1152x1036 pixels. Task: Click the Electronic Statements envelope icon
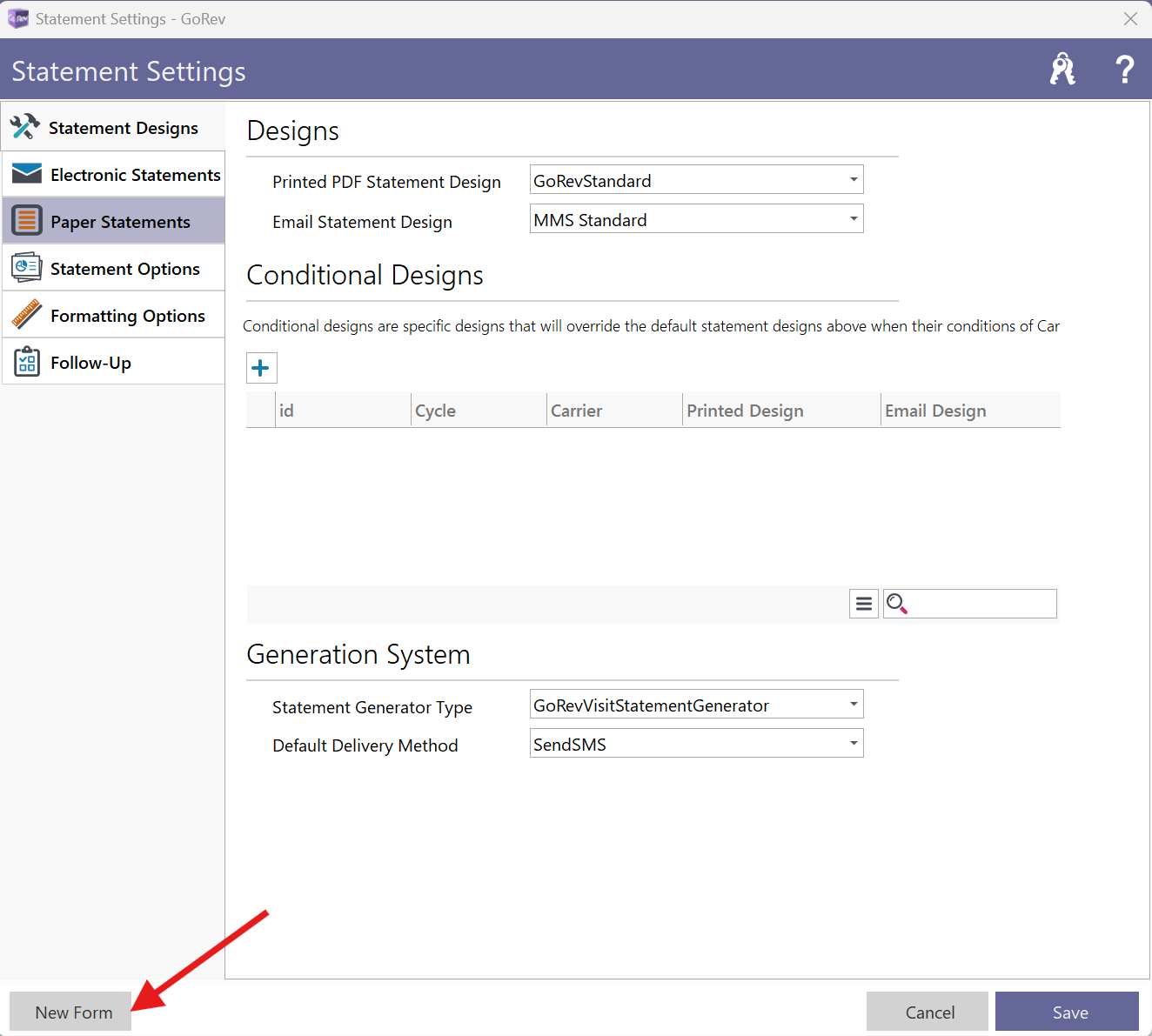[x=27, y=174]
